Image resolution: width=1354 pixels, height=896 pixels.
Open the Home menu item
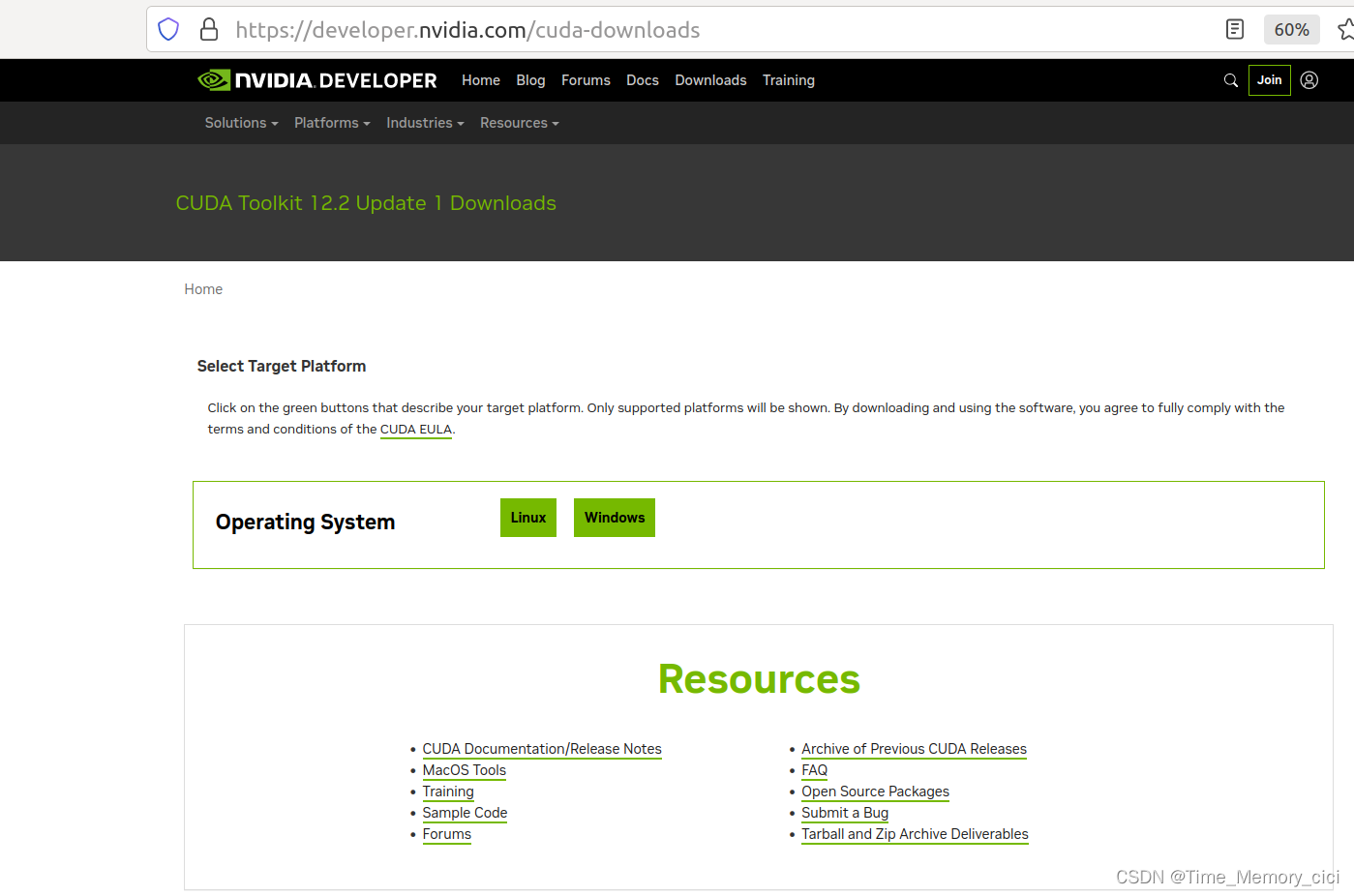(x=481, y=80)
